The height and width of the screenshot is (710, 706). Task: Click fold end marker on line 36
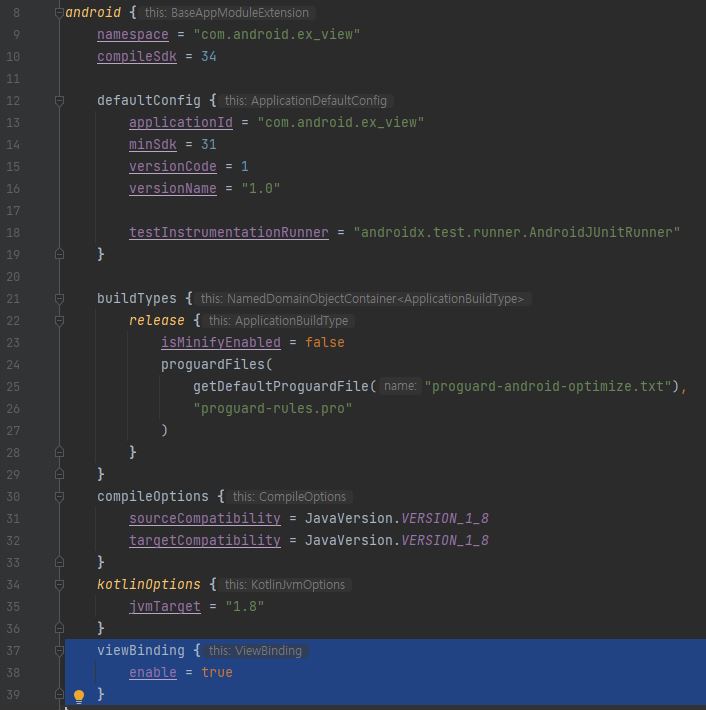point(59,628)
